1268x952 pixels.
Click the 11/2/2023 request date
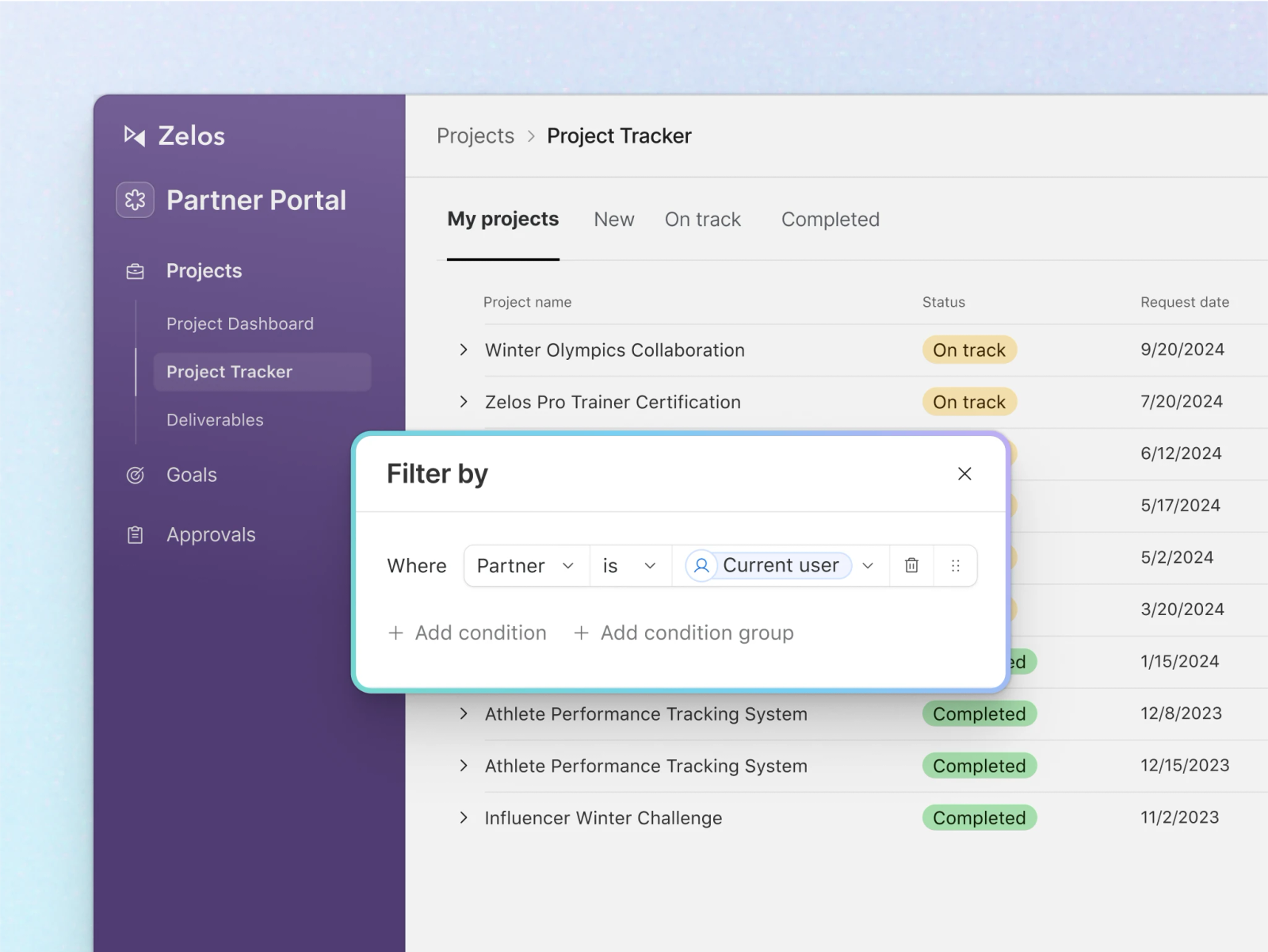tap(1179, 817)
